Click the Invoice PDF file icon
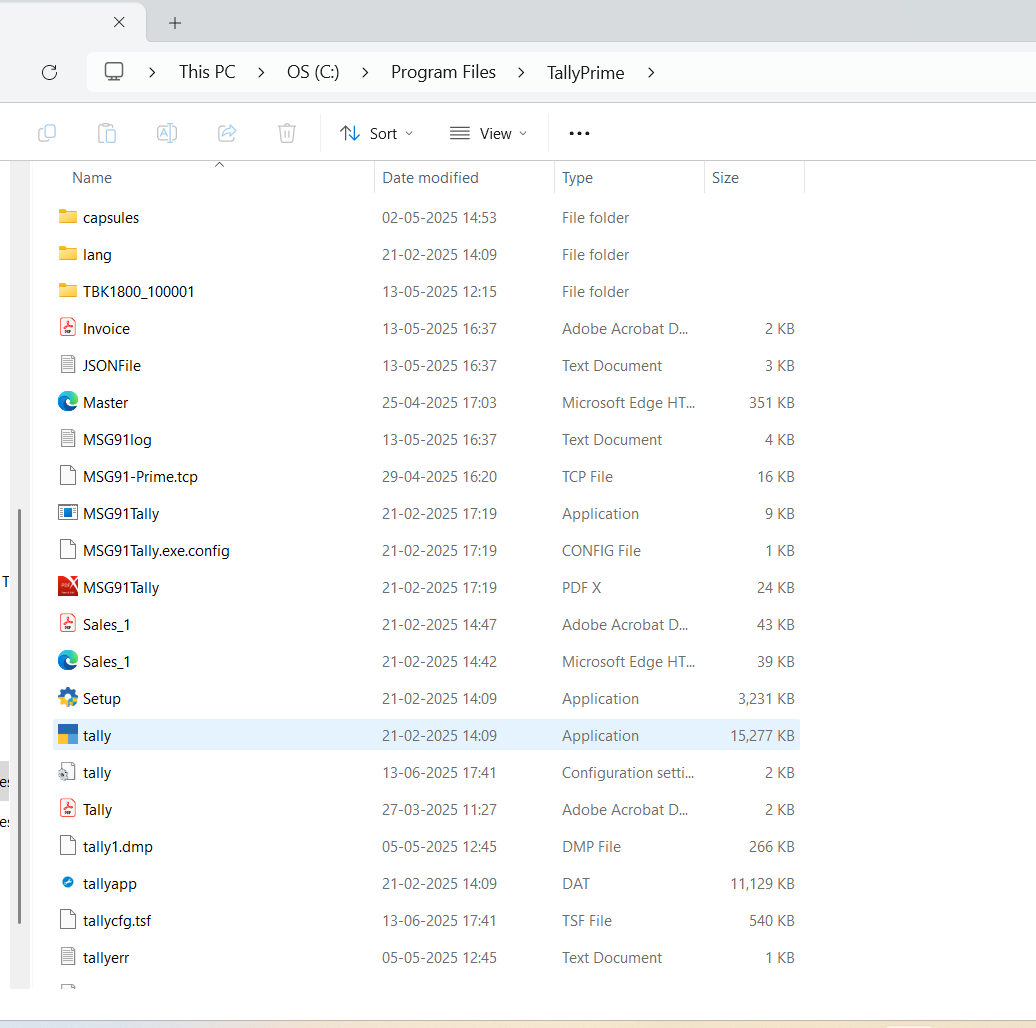 (x=67, y=328)
